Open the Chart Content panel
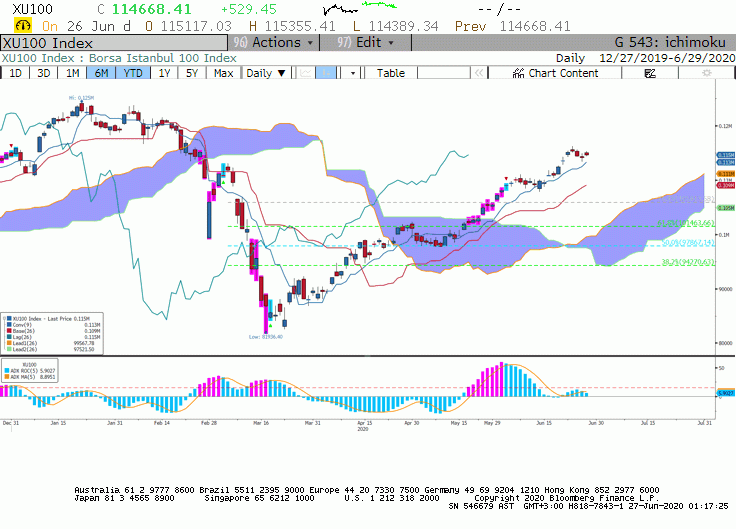 [x=555, y=73]
